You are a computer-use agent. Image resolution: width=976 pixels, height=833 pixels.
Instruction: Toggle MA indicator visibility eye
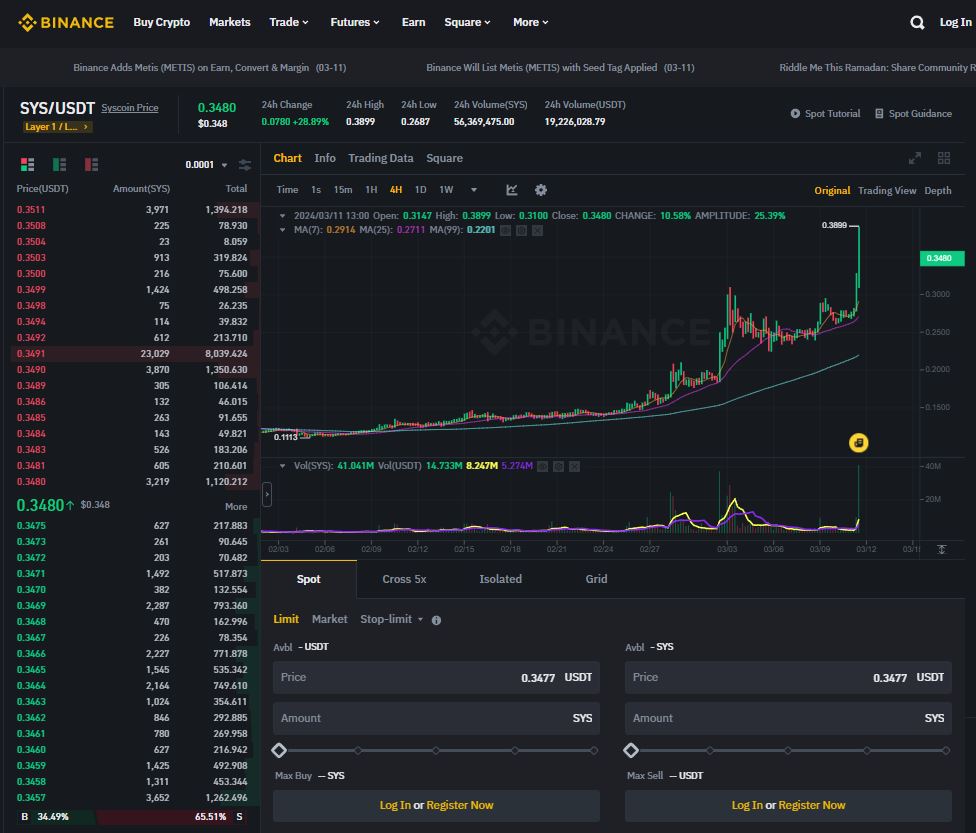(x=505, y=230)
